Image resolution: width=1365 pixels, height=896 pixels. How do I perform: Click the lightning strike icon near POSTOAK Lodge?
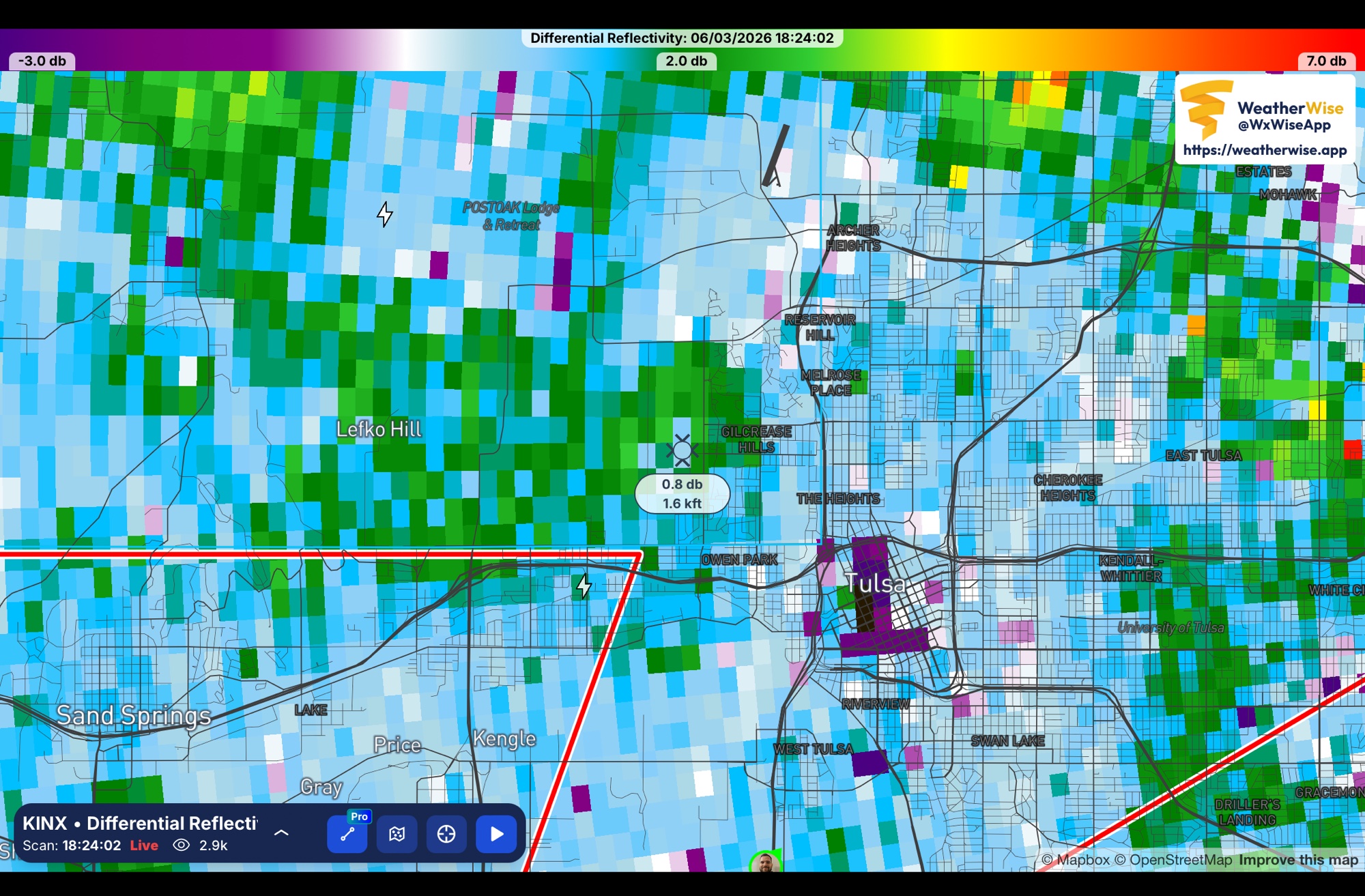(x=385, y=214)
